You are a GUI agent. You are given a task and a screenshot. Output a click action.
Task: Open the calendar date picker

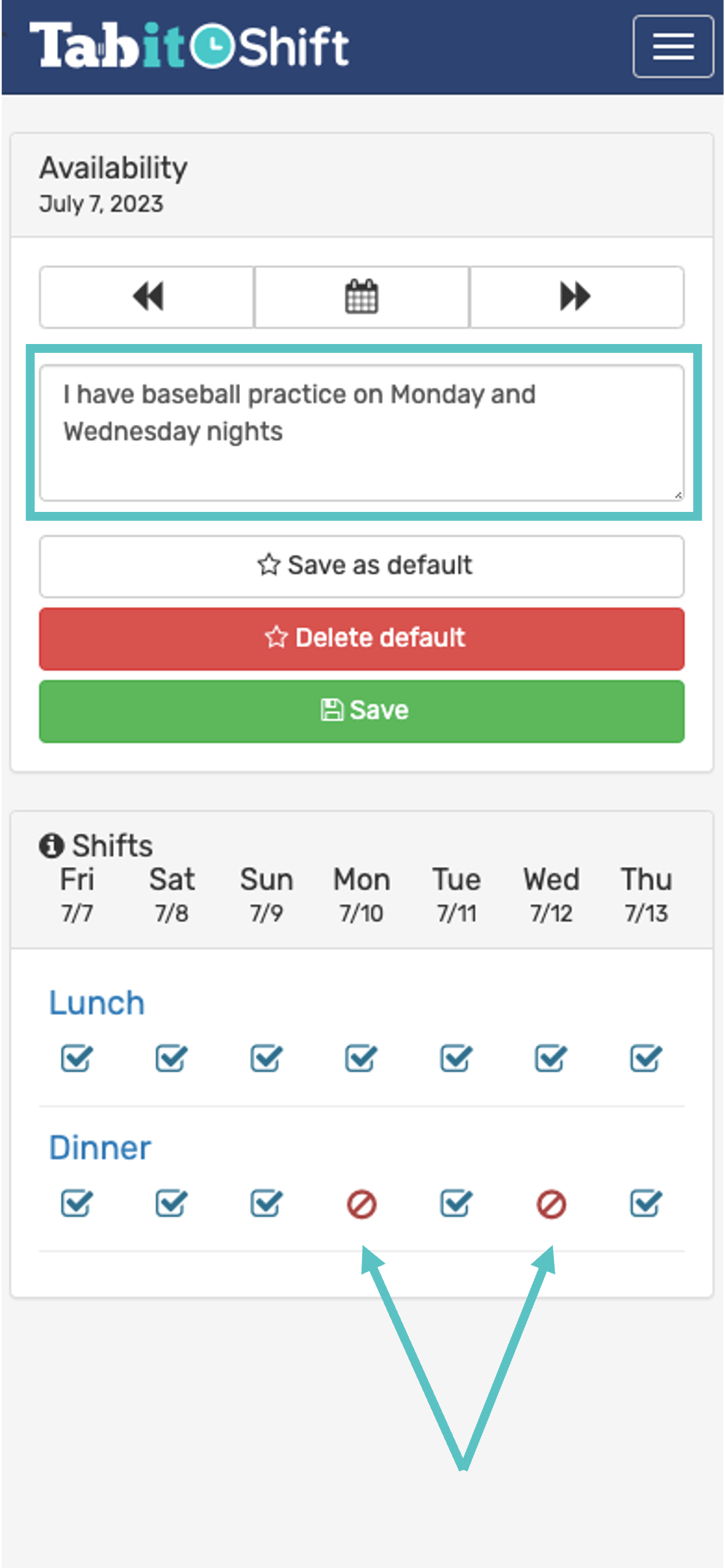(362, 296)
